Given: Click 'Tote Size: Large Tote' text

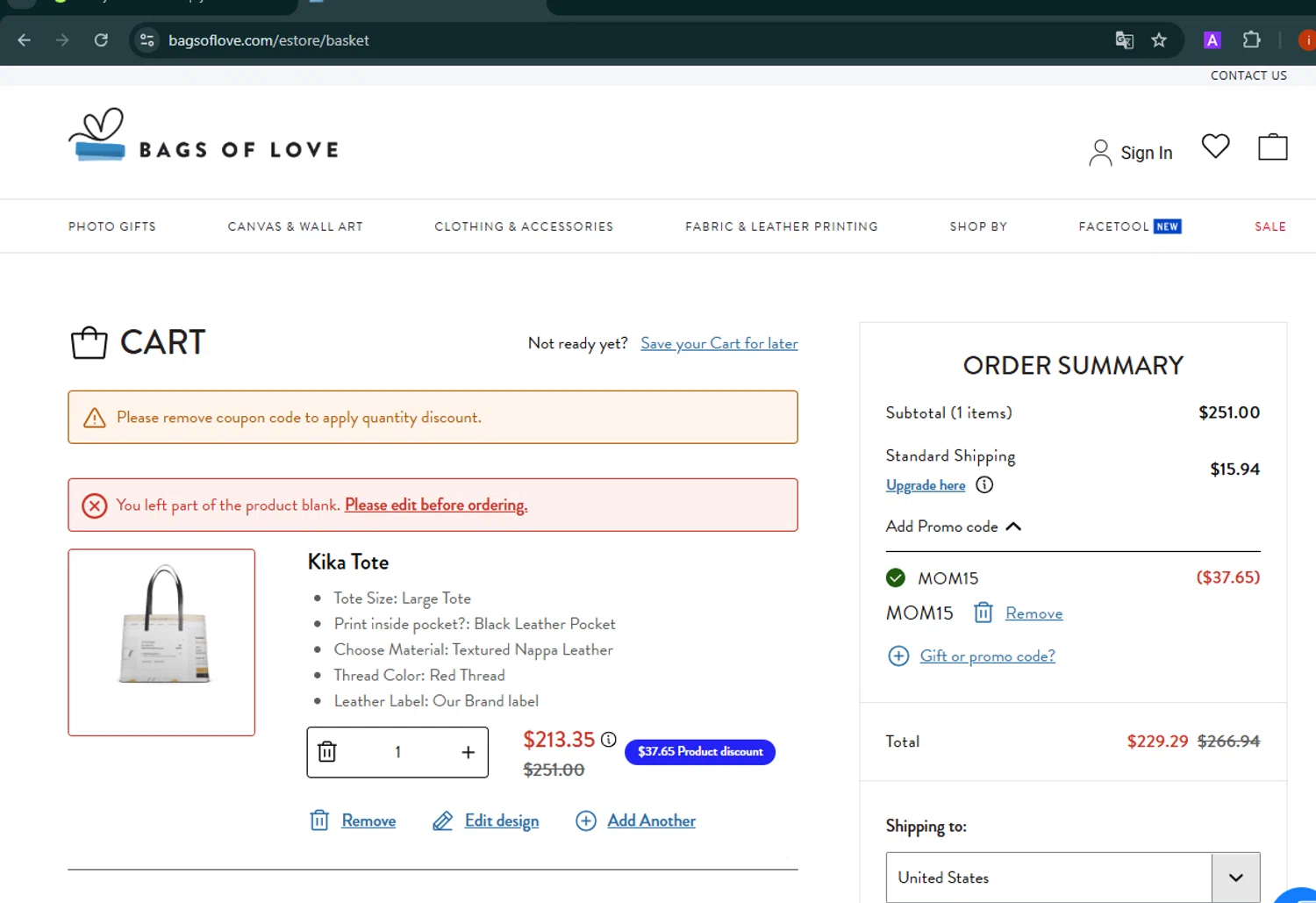Looking at the screenshot, I should click(x=402, y=598).
